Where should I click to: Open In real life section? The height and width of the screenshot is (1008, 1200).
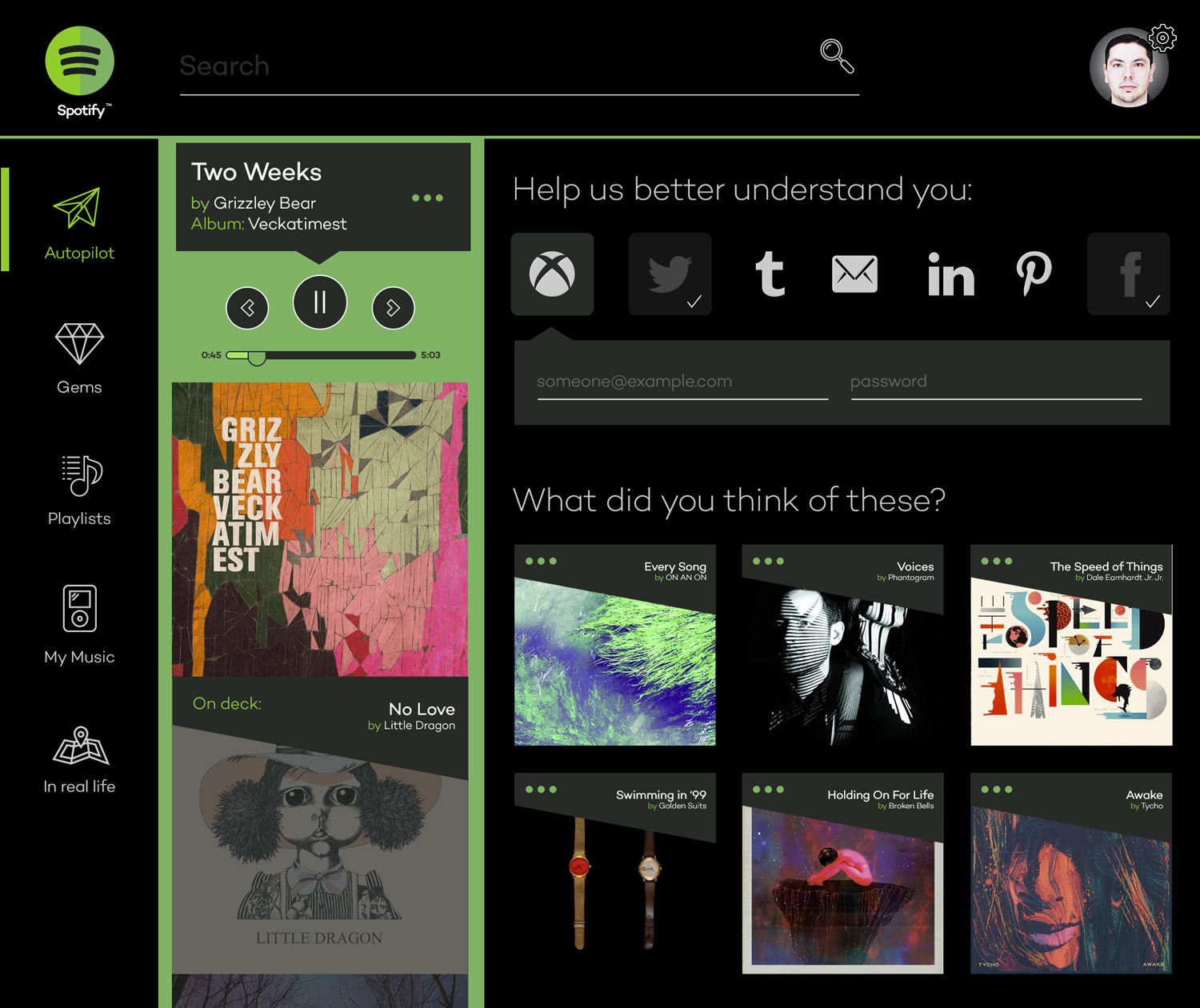click(x=79, y=761)
